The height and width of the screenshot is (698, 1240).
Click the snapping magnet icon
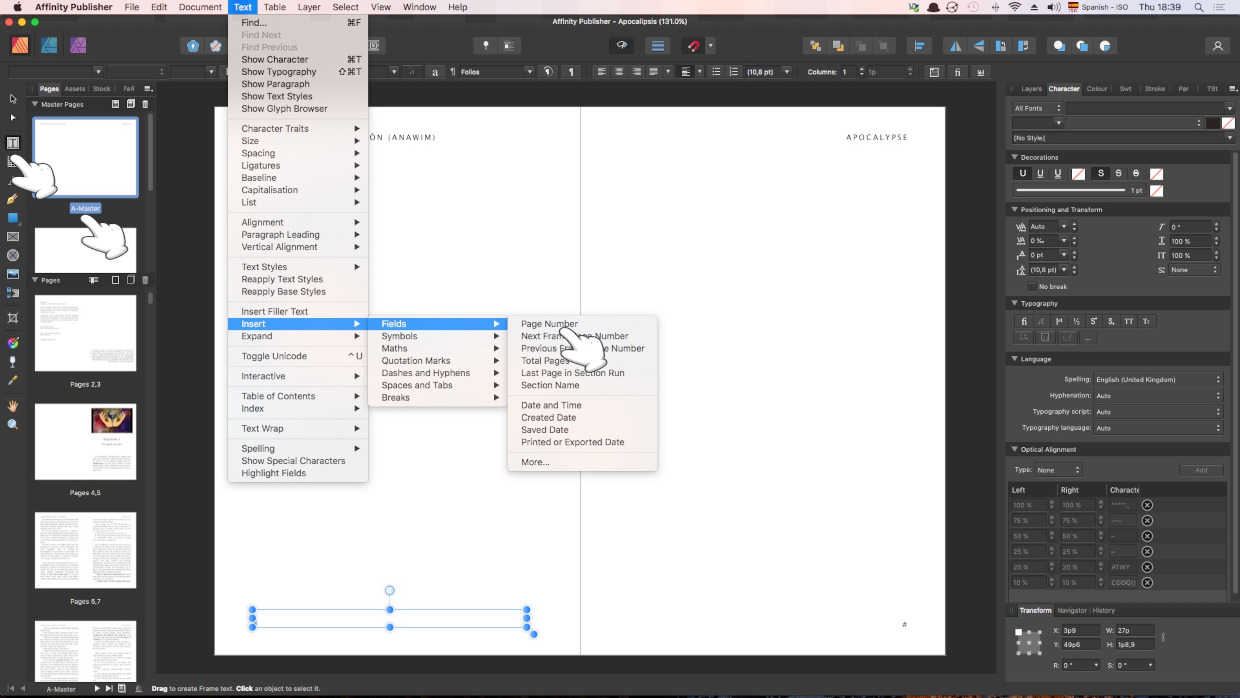click(x=692, y=46)
